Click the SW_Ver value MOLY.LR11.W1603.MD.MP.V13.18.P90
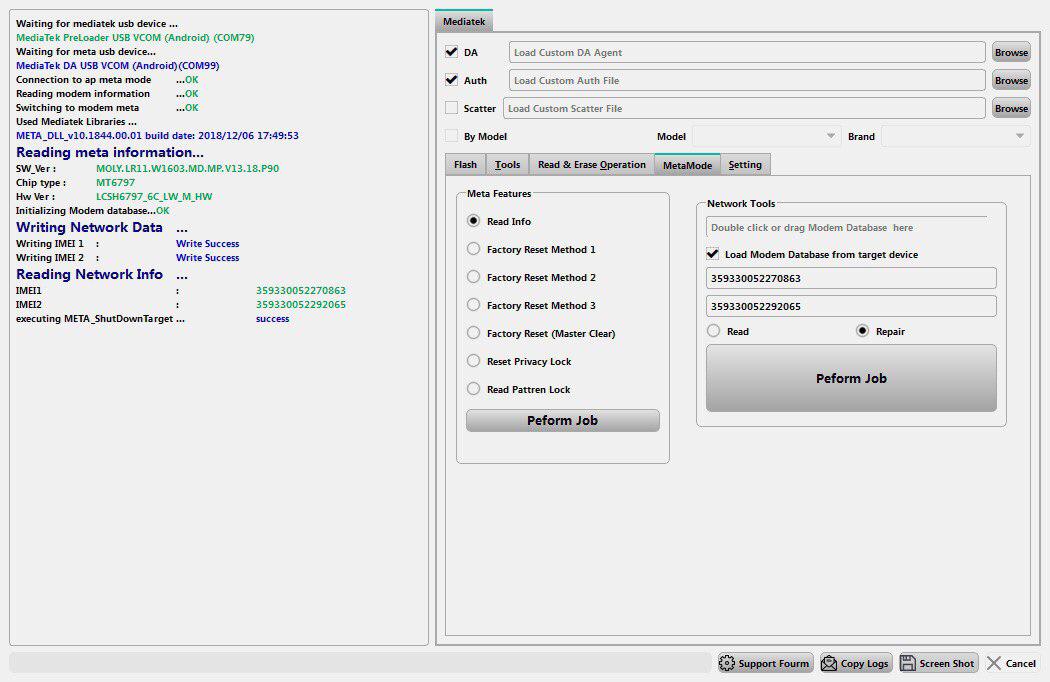The height and width of the screenshot is (682, 1050). point(188,168)
